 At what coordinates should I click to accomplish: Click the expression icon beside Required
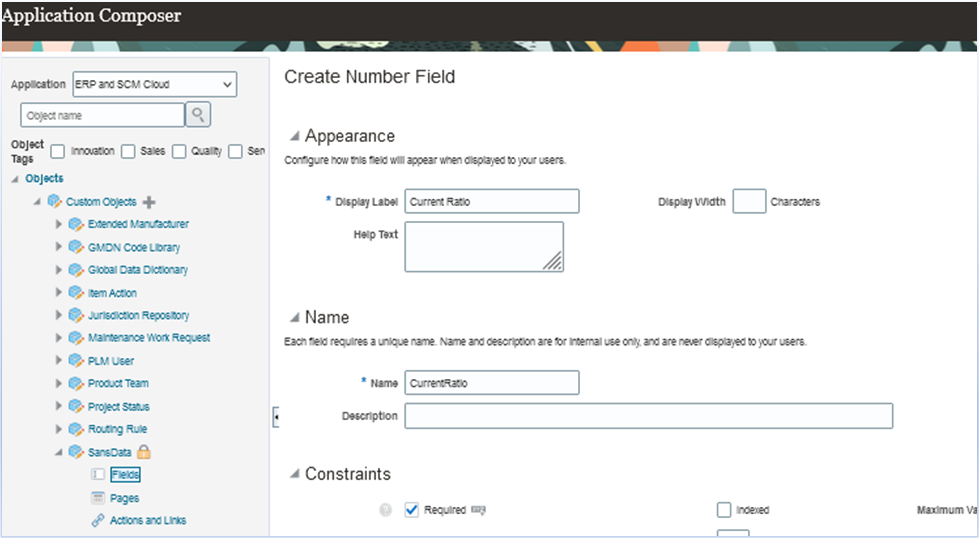click(478, 510)
